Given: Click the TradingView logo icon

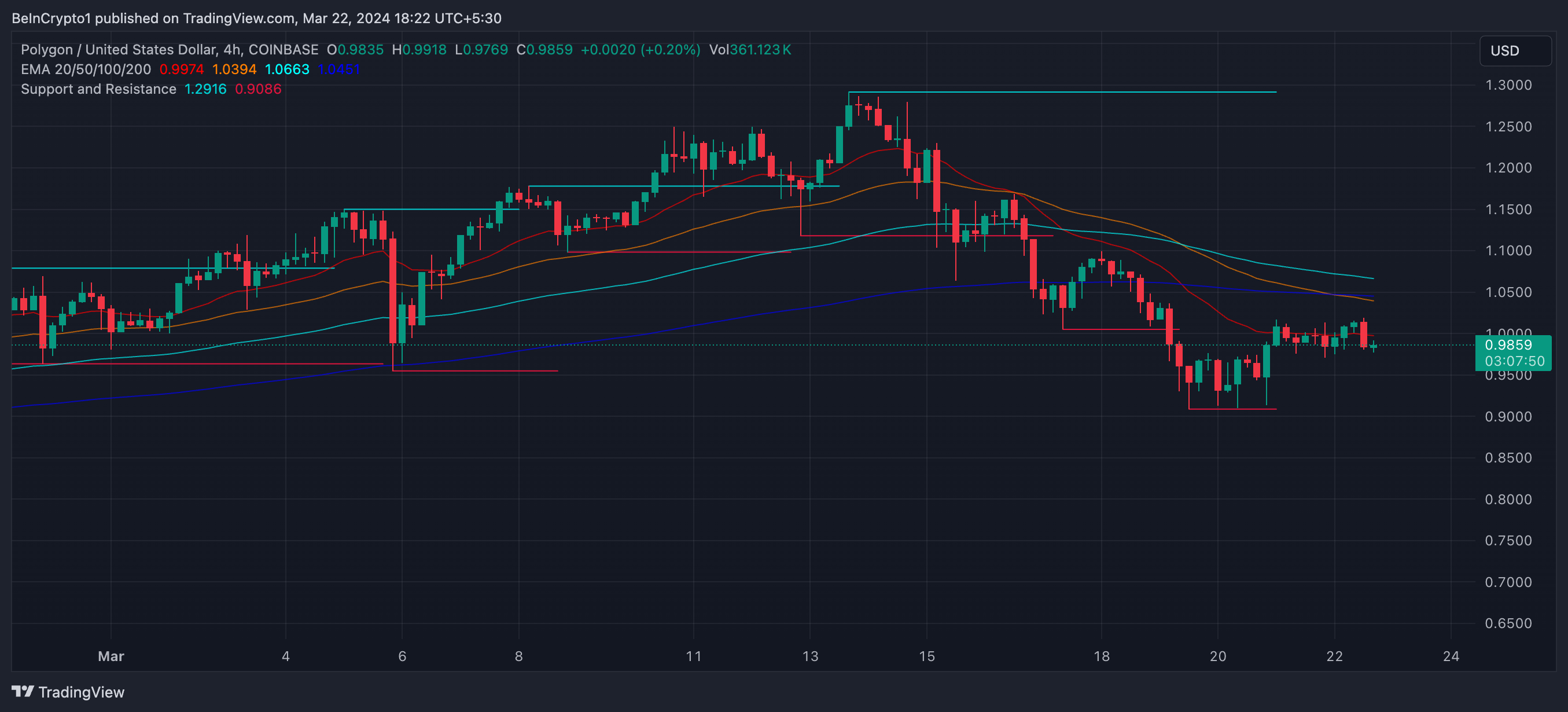Looking at the screenshot, I should point(23,691).
